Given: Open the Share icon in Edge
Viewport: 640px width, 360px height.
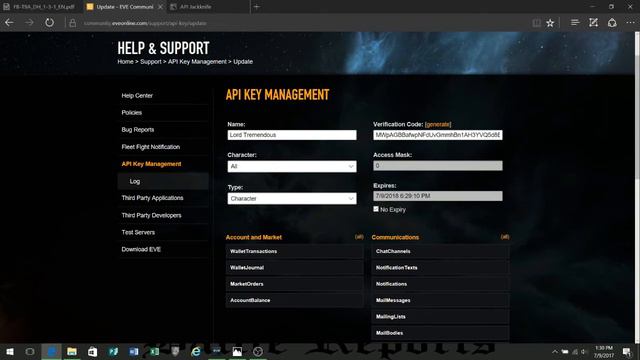Looking at the screenshot, I should pyautogui.click(x=612, y=23).
